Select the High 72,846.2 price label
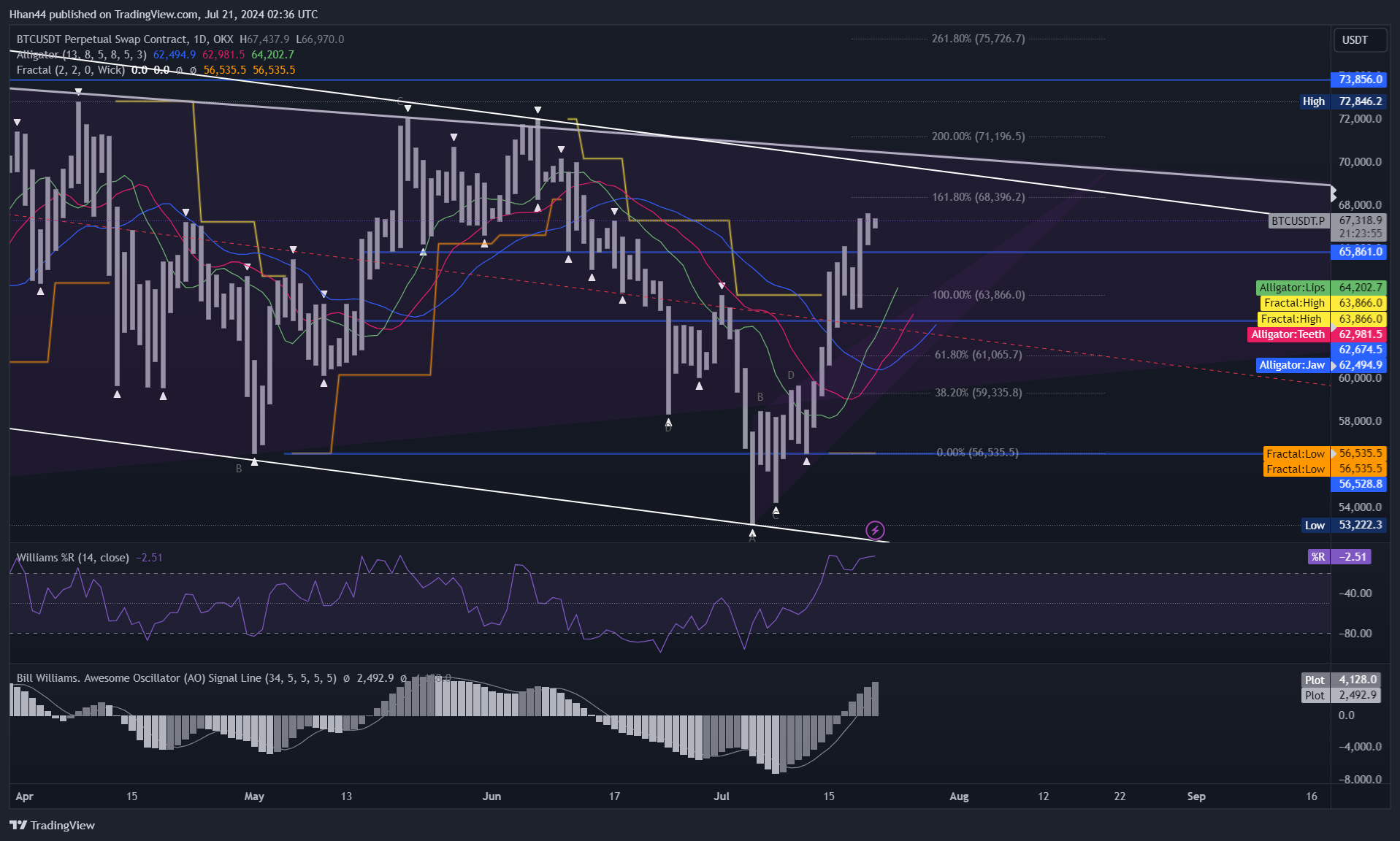The image size is (1400, 841). (1342, 101)
